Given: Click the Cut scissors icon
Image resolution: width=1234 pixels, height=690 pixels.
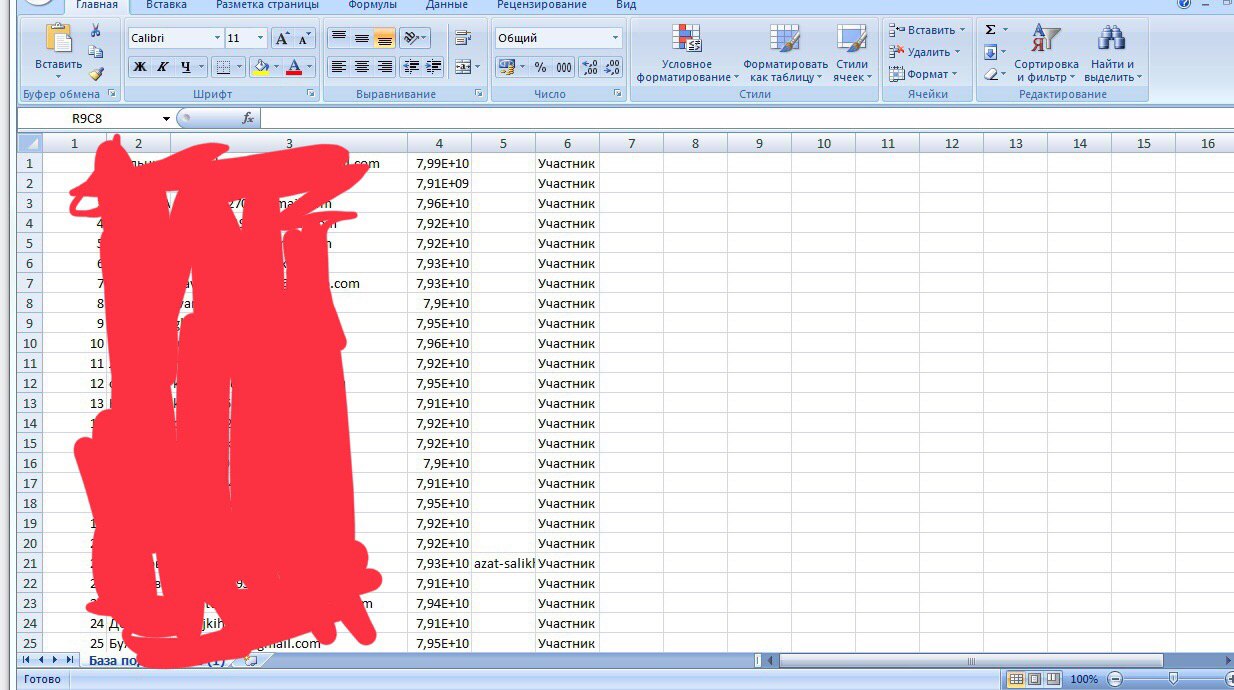Looking at the screenshot, I should point(96,31).
